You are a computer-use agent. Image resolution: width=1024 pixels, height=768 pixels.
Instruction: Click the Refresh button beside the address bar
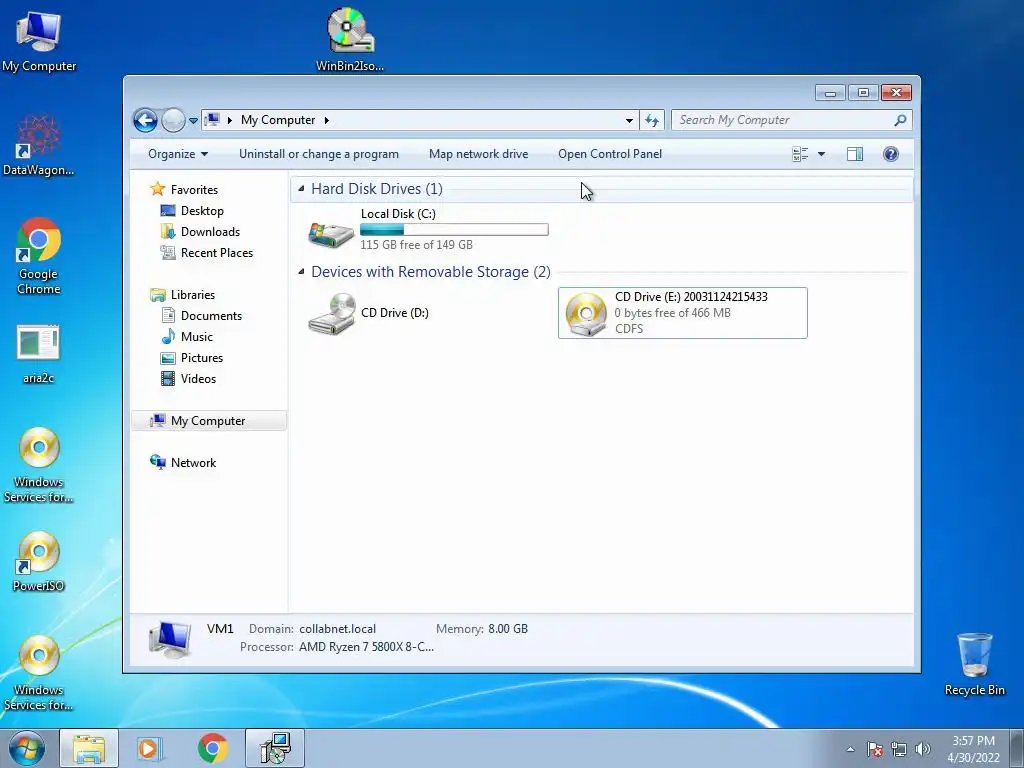pos(652,120)
